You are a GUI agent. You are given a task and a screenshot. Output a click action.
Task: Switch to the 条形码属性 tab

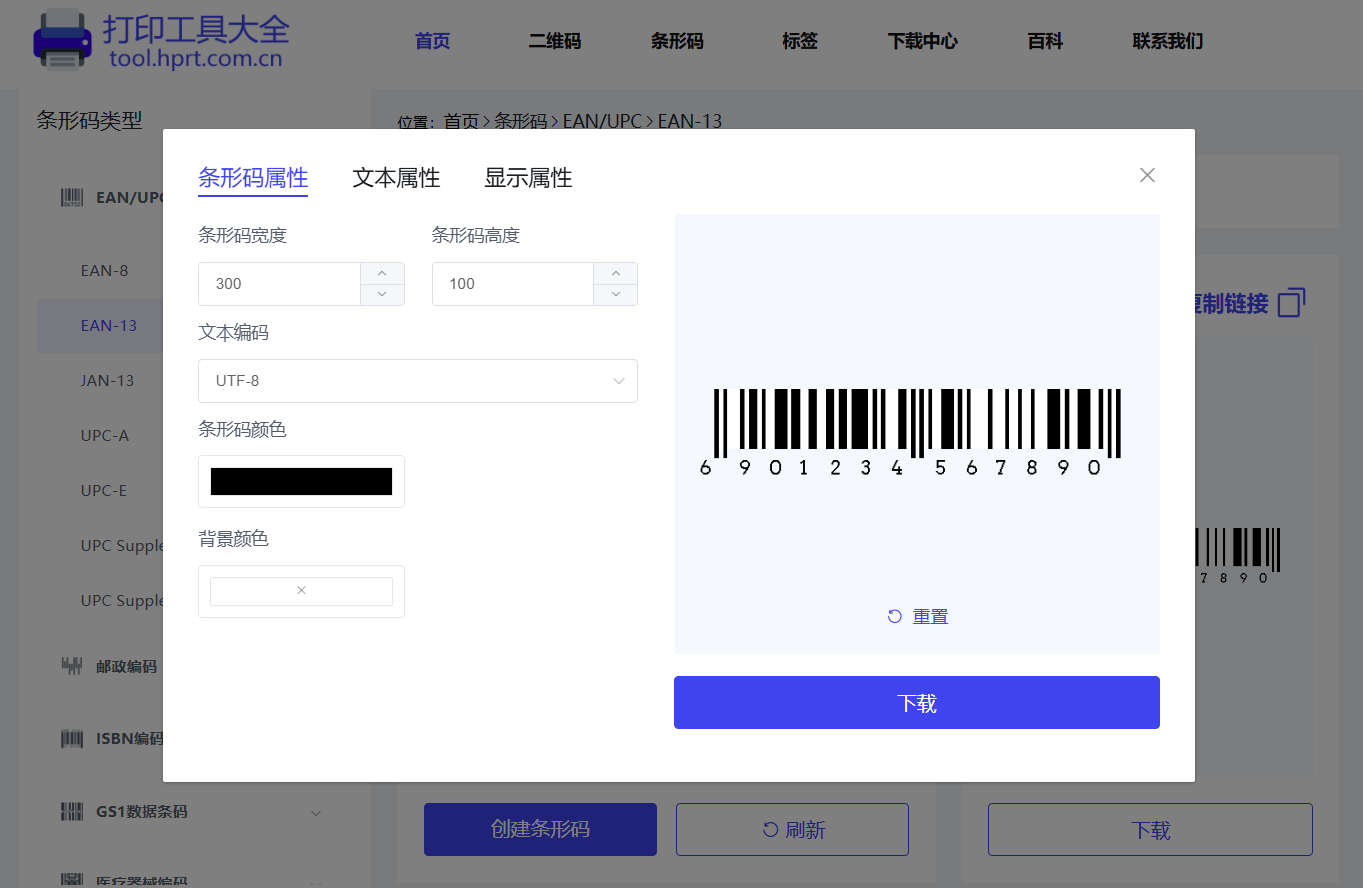click(x=253, y=178)
